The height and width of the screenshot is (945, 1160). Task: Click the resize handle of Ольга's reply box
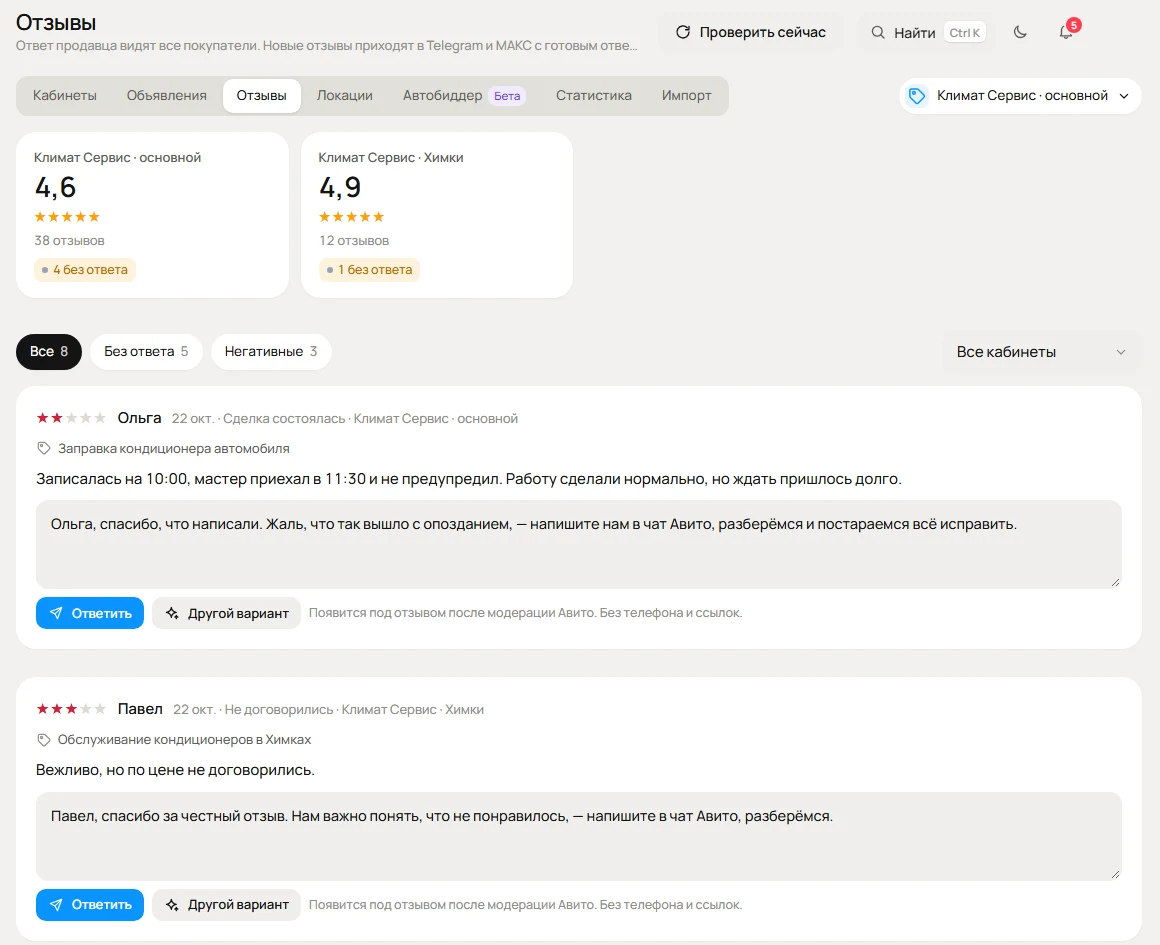click(1115, 582)
